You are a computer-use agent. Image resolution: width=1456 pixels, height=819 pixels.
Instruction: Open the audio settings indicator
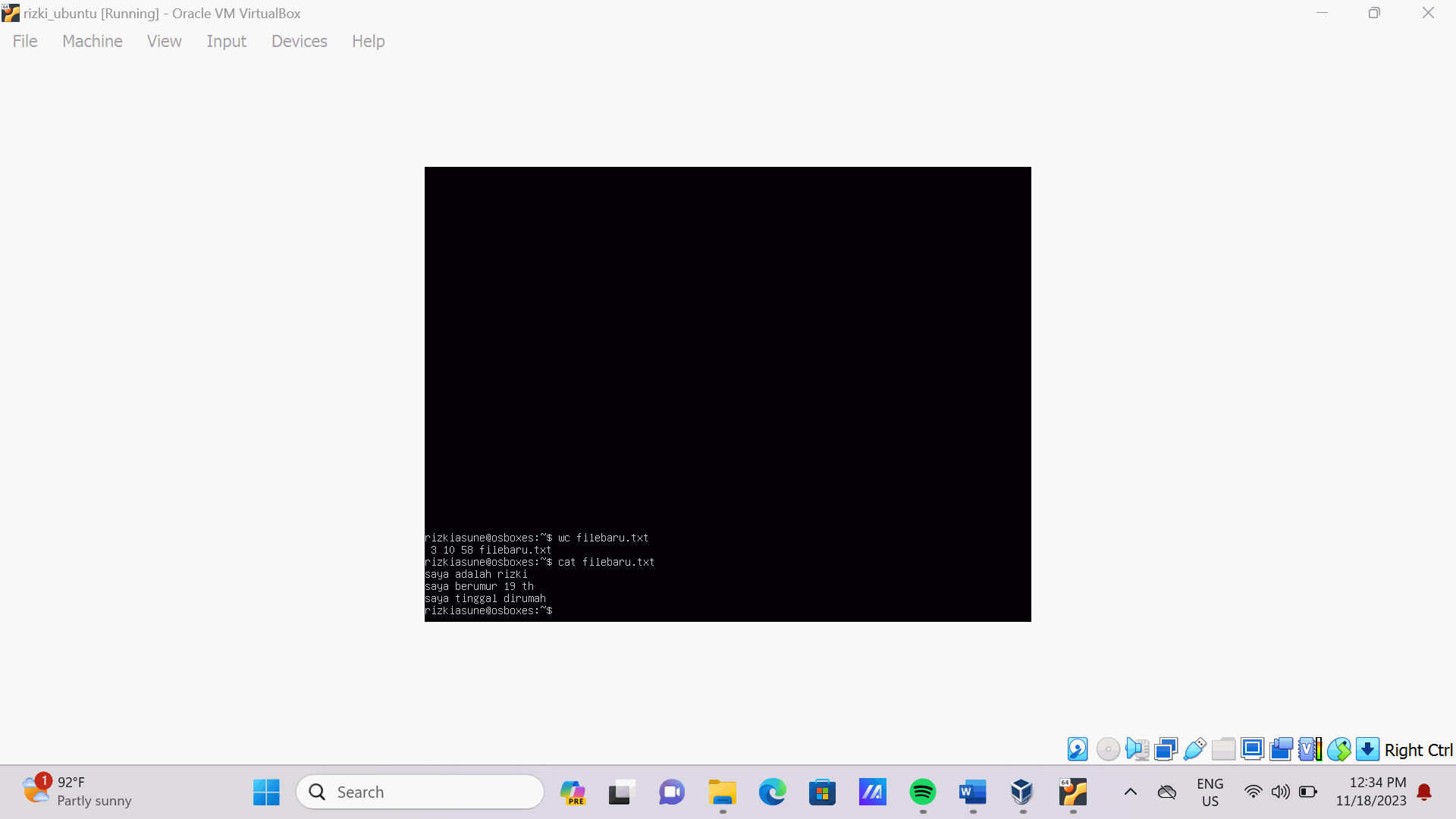point(1137,749)
